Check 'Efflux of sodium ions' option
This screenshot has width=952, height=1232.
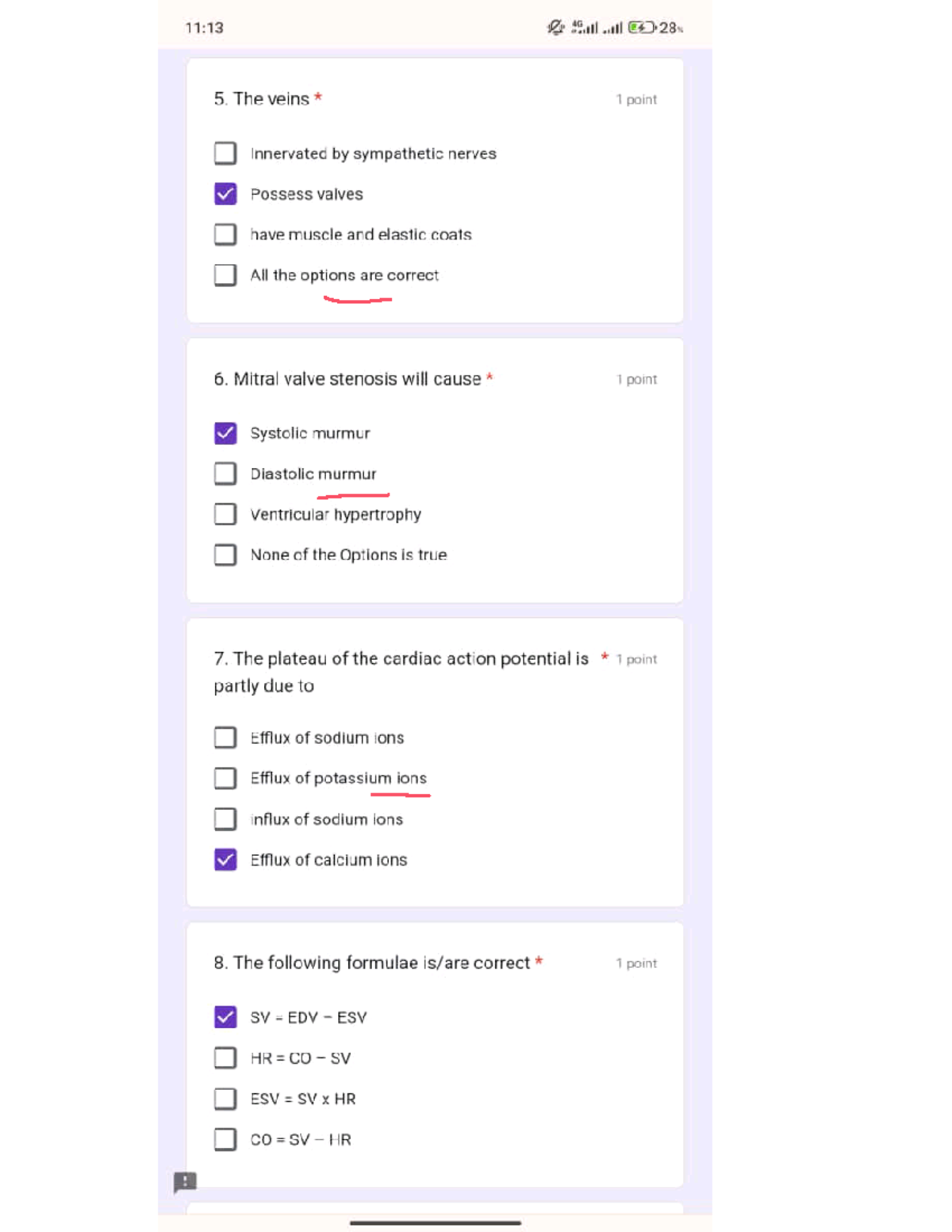[225, 738]
